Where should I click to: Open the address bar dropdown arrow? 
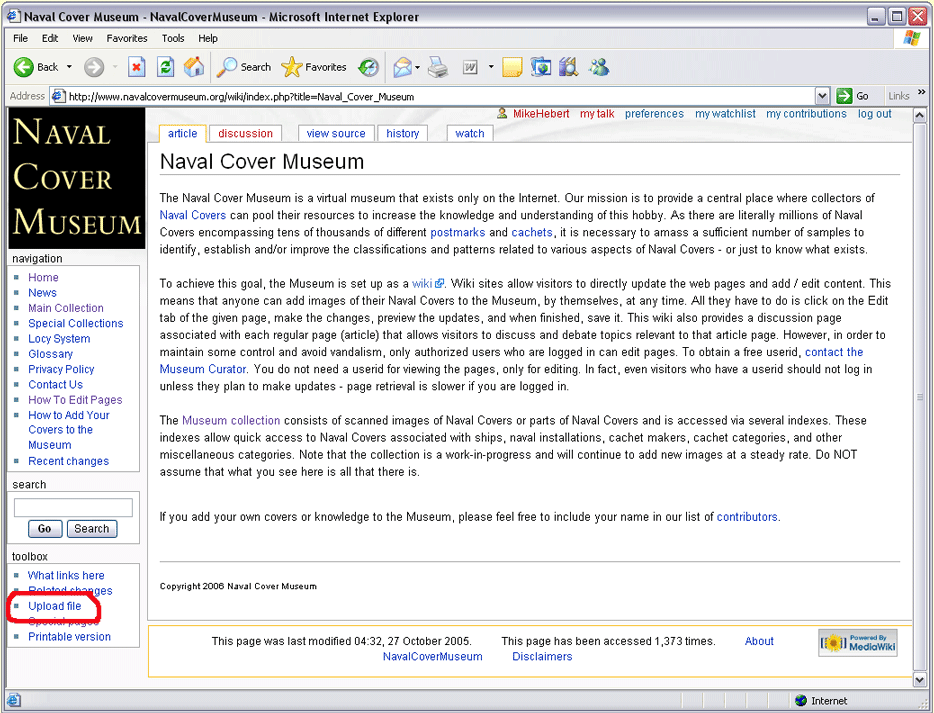[x=822, y=96]
